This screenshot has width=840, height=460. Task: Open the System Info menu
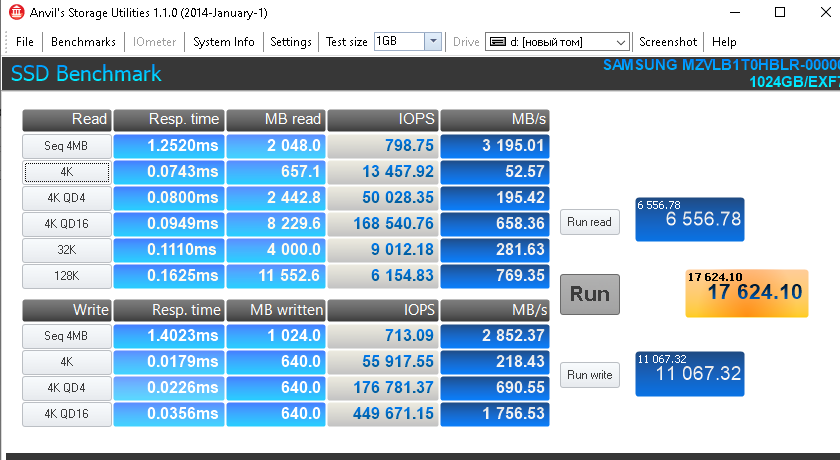pos(224,42)
